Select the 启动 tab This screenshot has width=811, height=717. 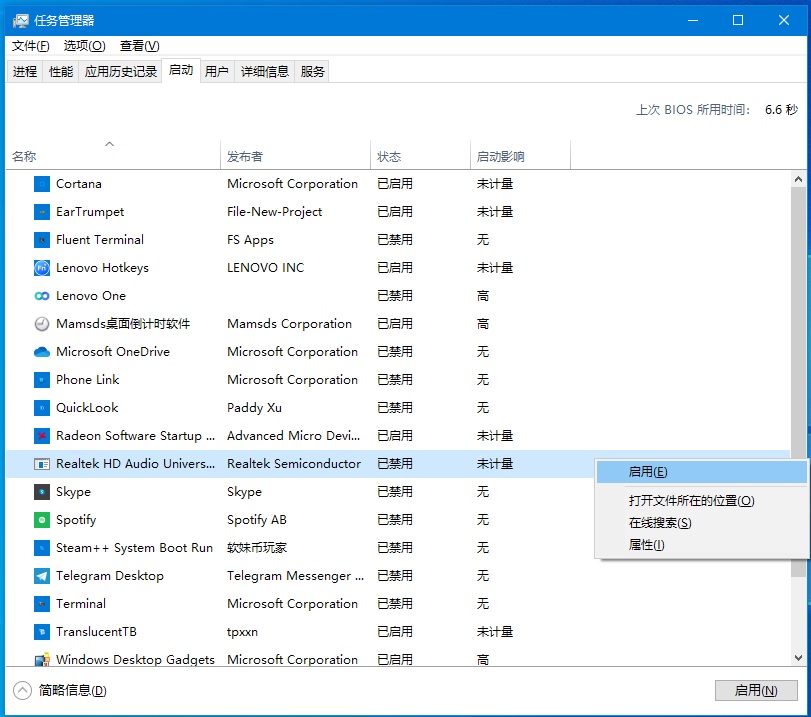coord(181,70)
